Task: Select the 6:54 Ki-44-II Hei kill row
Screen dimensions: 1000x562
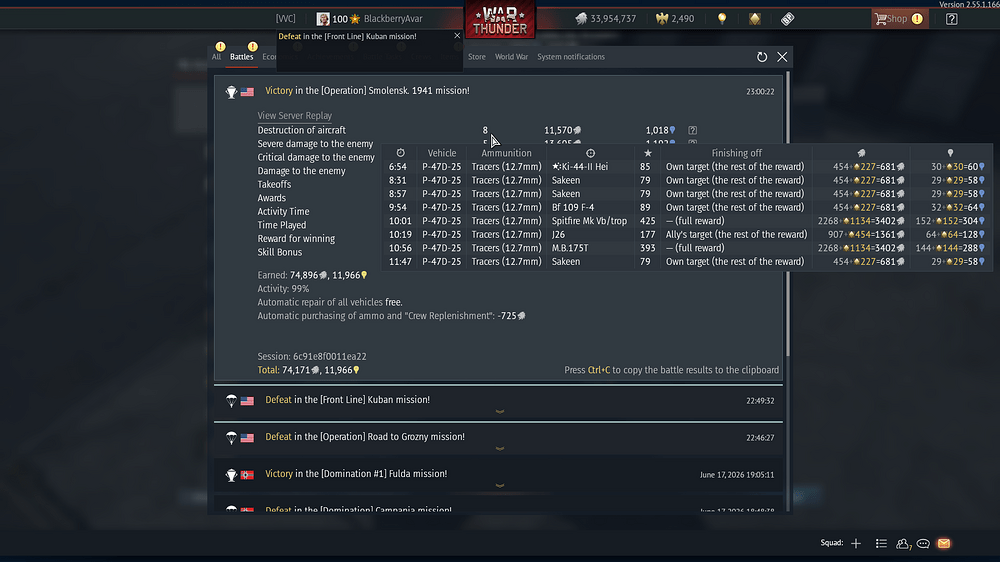Action: [x=686, y=166]
